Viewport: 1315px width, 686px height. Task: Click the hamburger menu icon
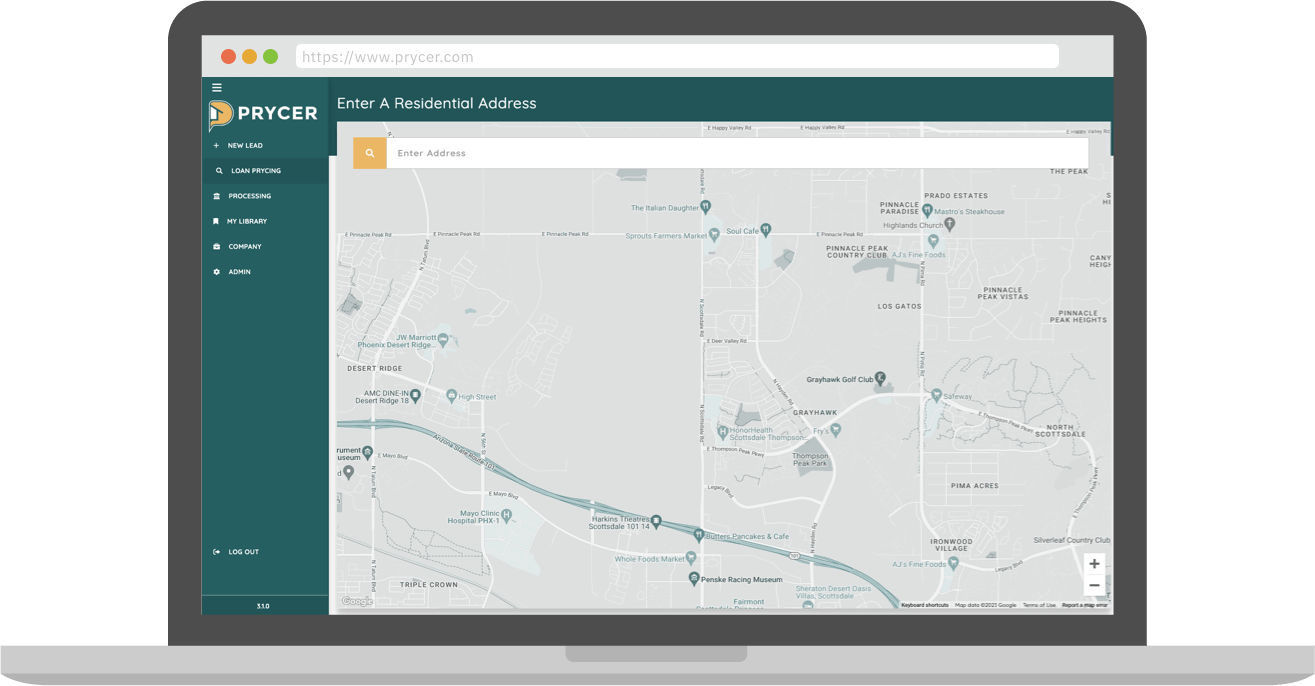(x=217, y=88)
